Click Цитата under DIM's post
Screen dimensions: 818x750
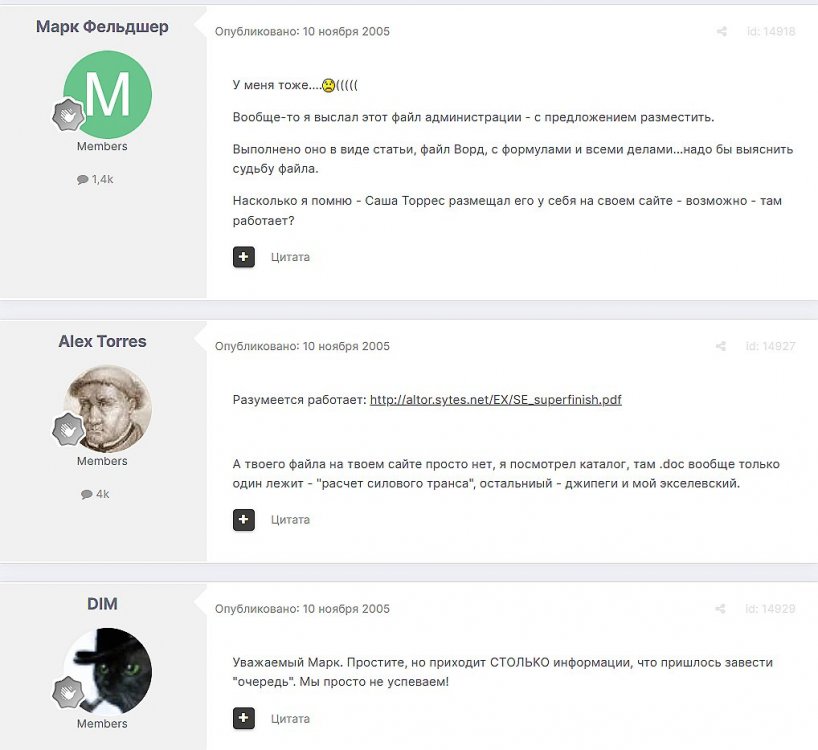[x=290, y=719]
